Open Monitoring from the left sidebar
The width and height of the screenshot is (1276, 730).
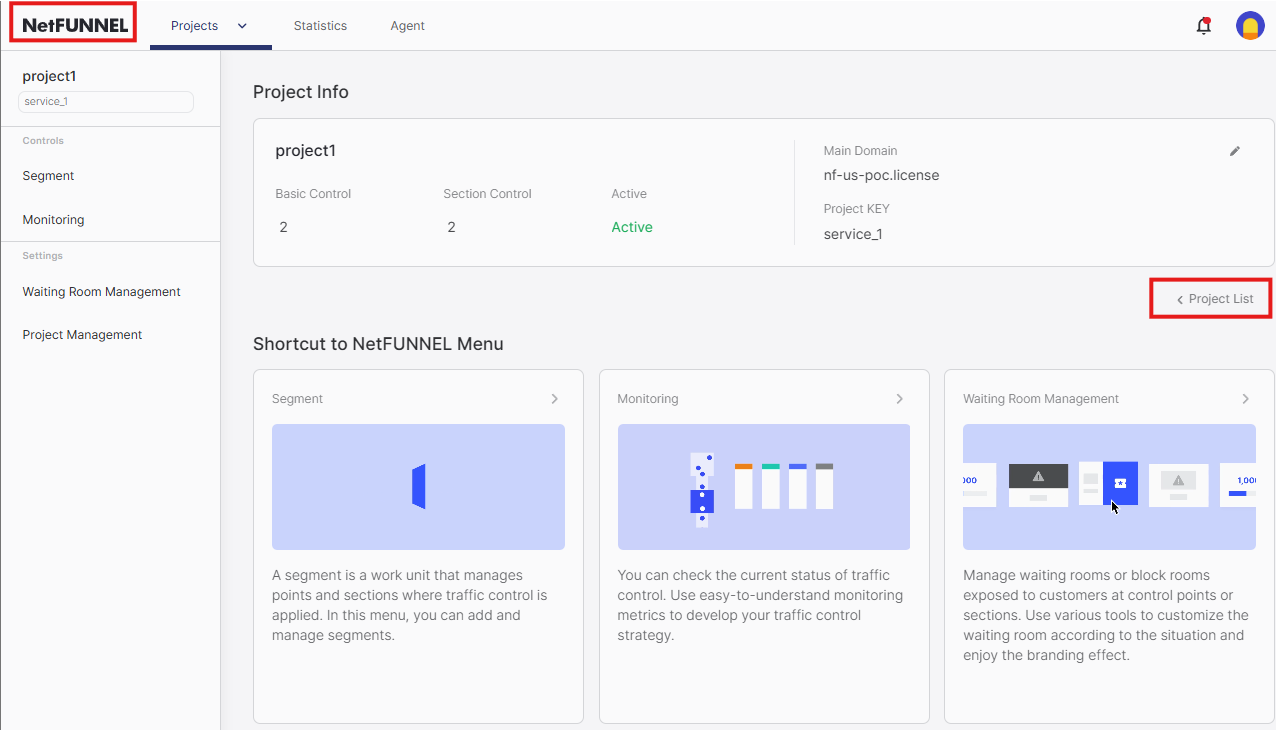coord(52,219)
